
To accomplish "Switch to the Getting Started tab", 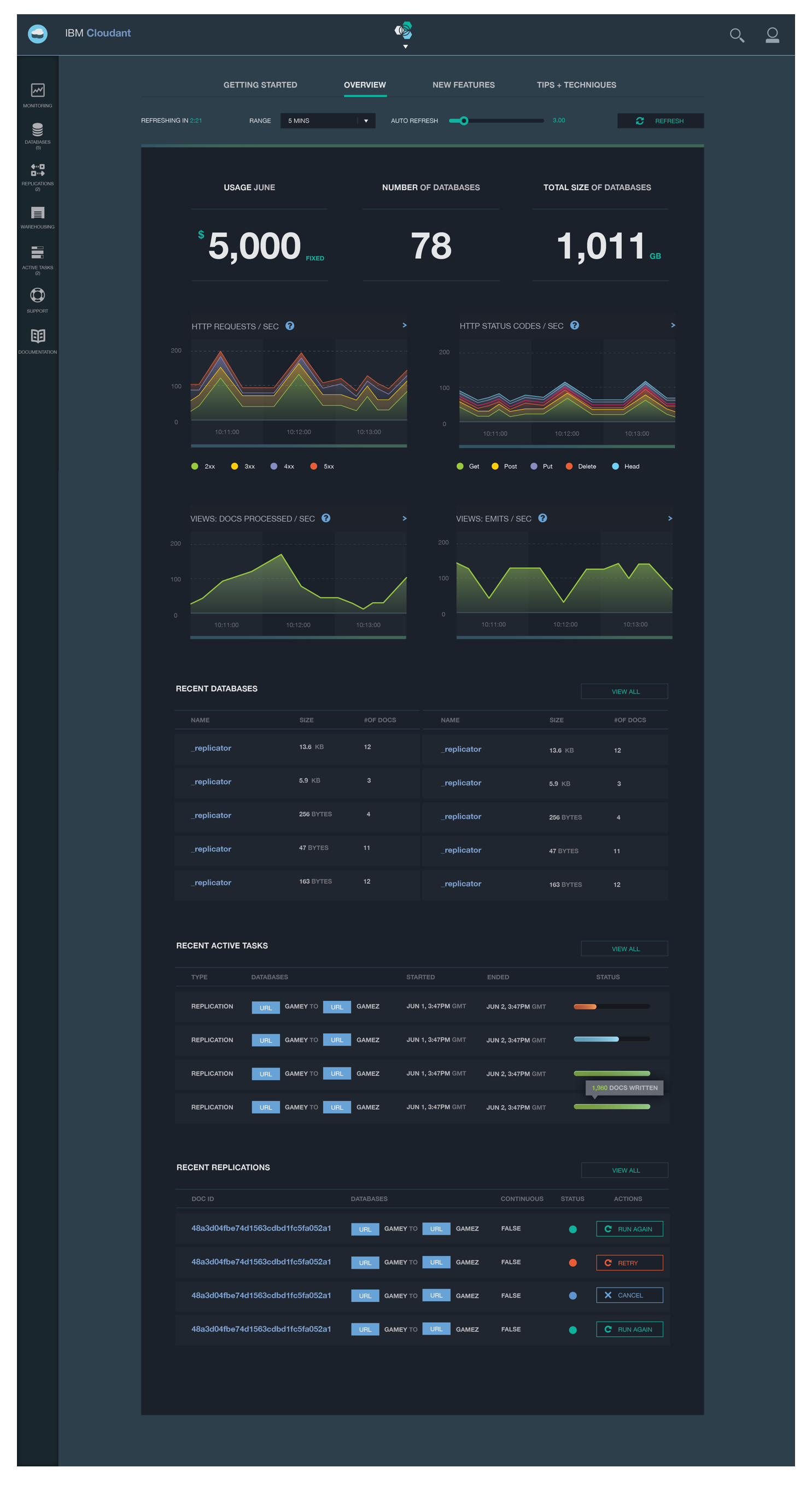I will [260, 85].
